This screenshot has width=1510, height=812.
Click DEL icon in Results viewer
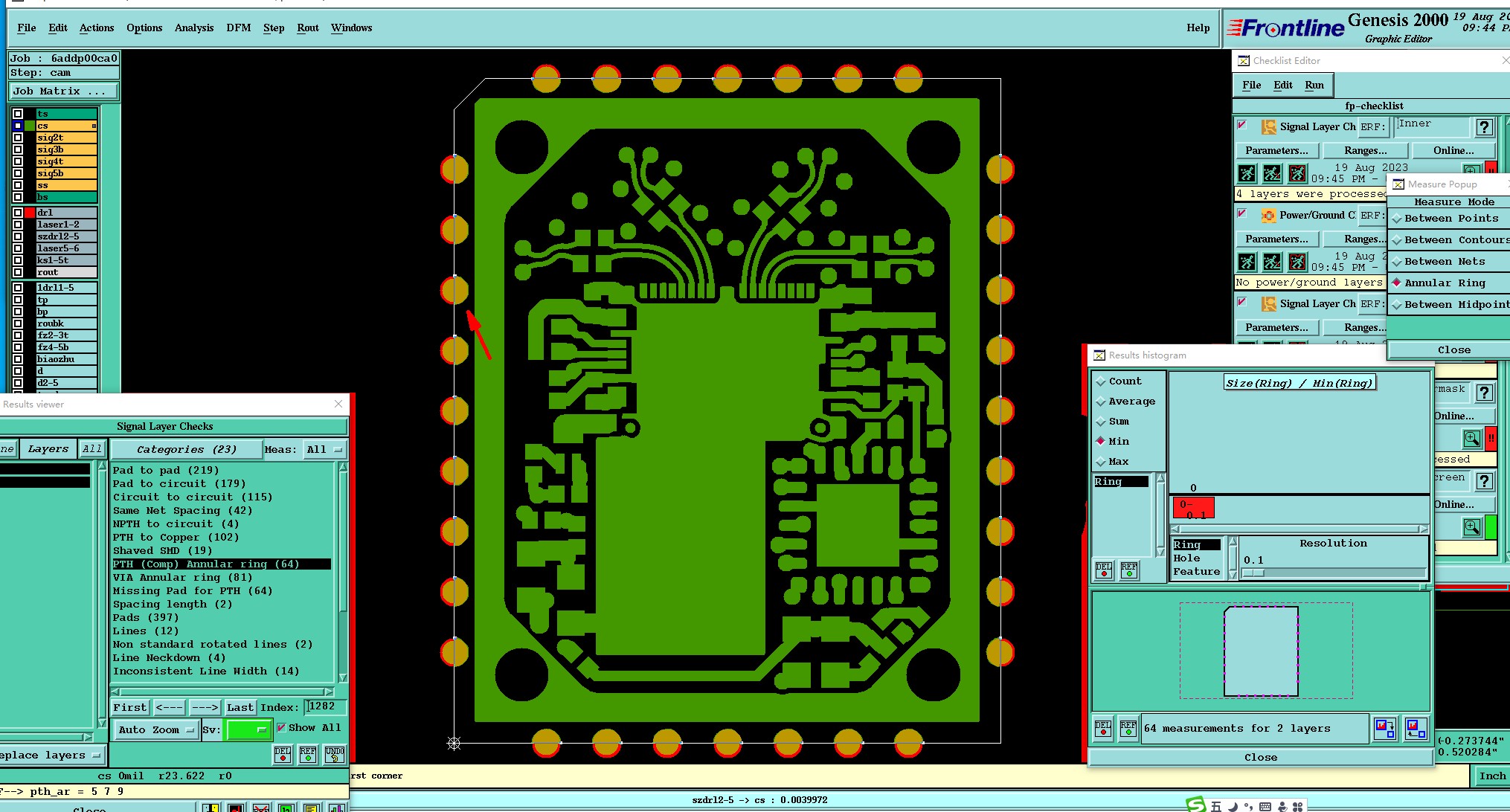(283, 755)
